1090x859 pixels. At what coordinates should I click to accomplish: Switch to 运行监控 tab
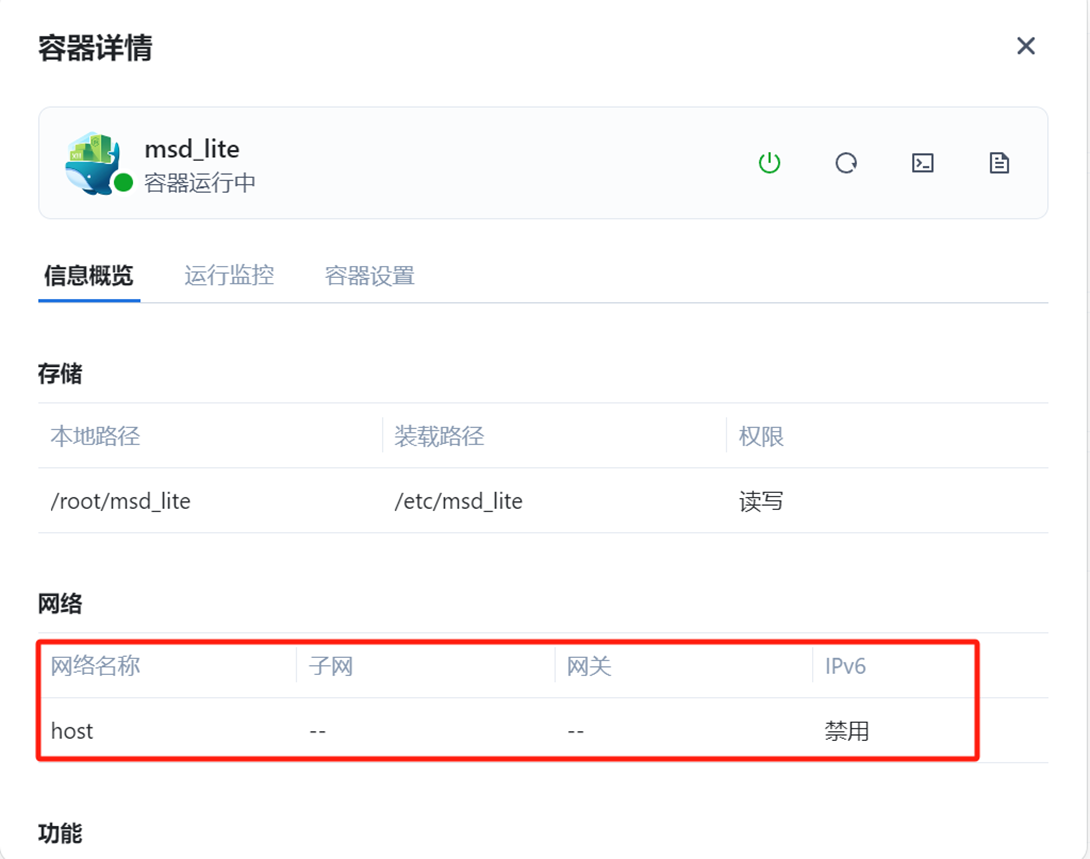[x=229, y=275]
